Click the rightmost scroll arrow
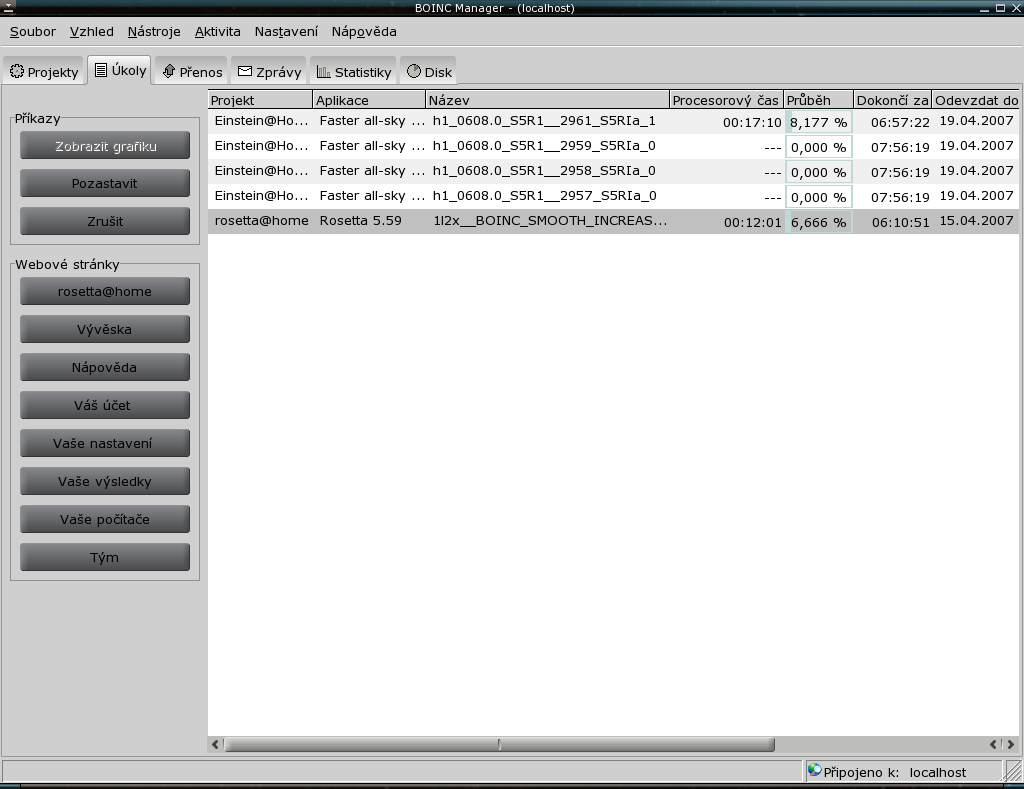 click(x=1011, y=744)
